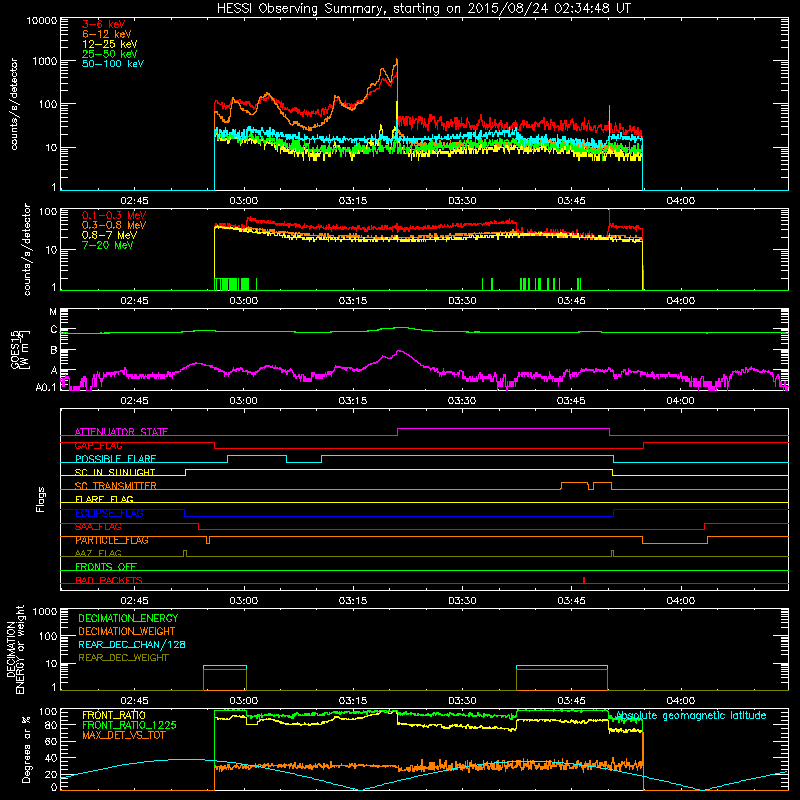The height and width of the screenshot is (800, 800).
Task: Click the GOES magenta curve peak near 03:21
Action: click(x=399, y=351)
